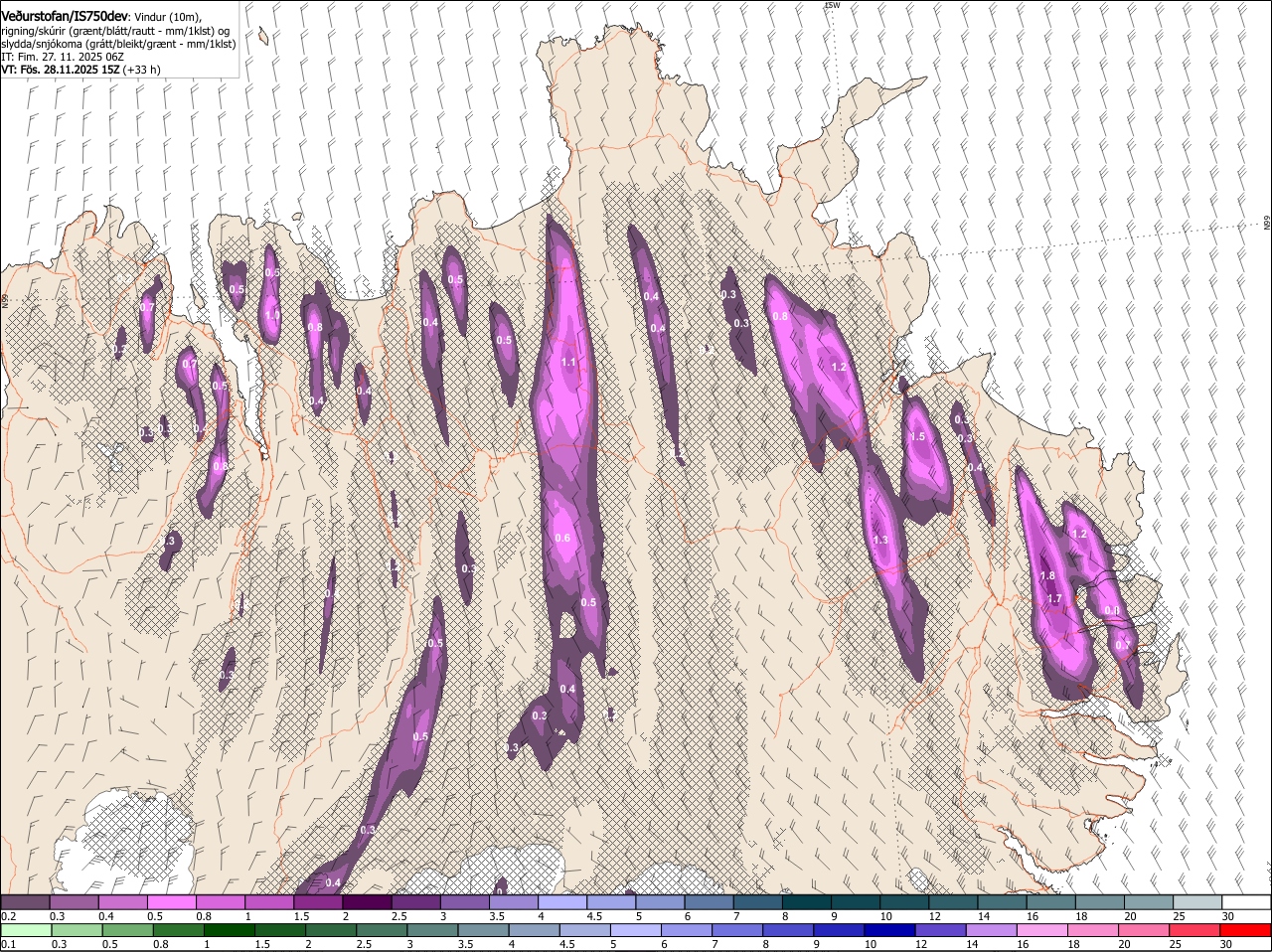Pick lower legend pale green swatch between 0.1 and 0.3
The height and width of the screenshot is (952, 1272).
pyautogui.click(x=25, y=930)
